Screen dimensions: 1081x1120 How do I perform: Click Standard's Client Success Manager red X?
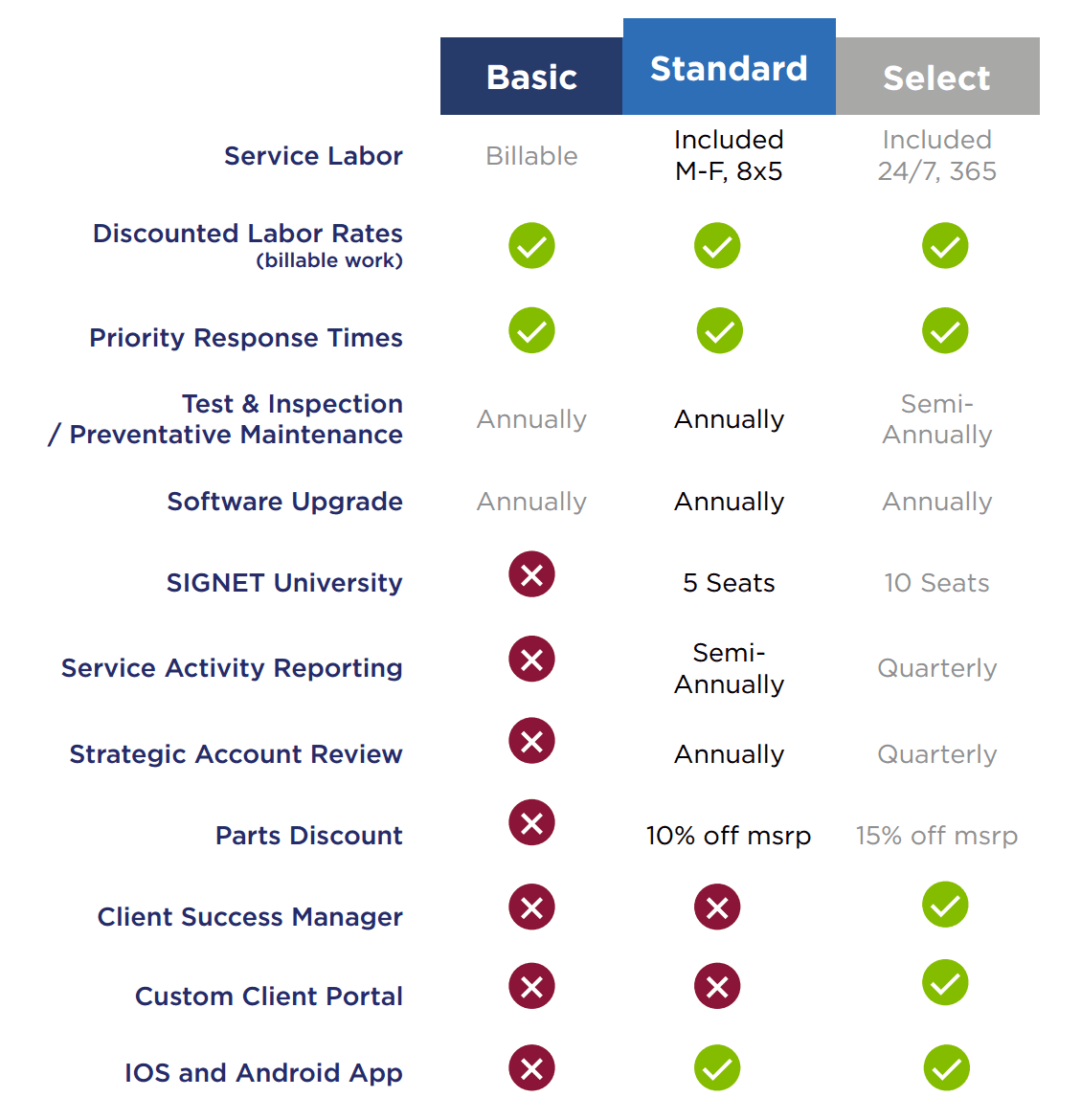(x=717, y=907)
